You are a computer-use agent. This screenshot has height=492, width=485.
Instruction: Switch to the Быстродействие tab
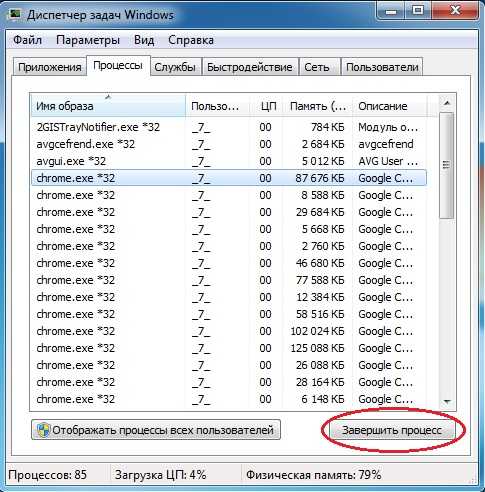tap(250, 67)
